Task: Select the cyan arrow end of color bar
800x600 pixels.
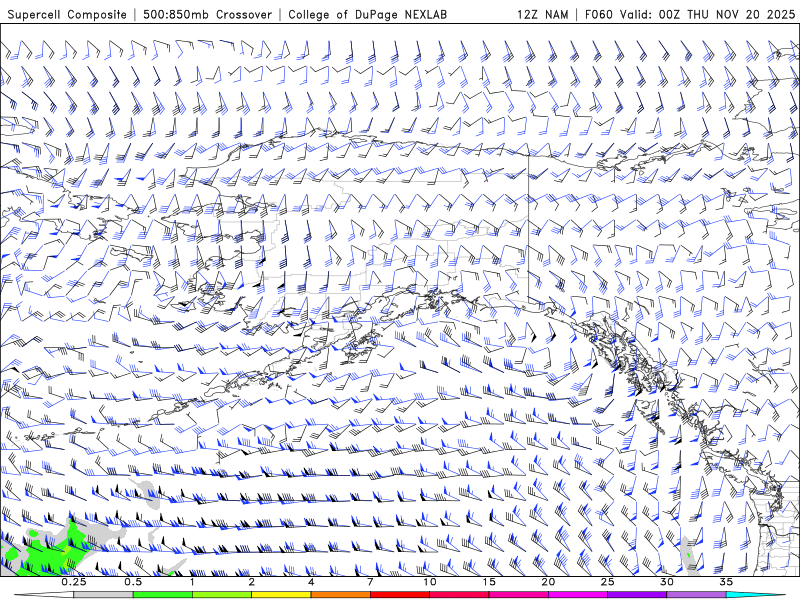Action: (756, 595)
